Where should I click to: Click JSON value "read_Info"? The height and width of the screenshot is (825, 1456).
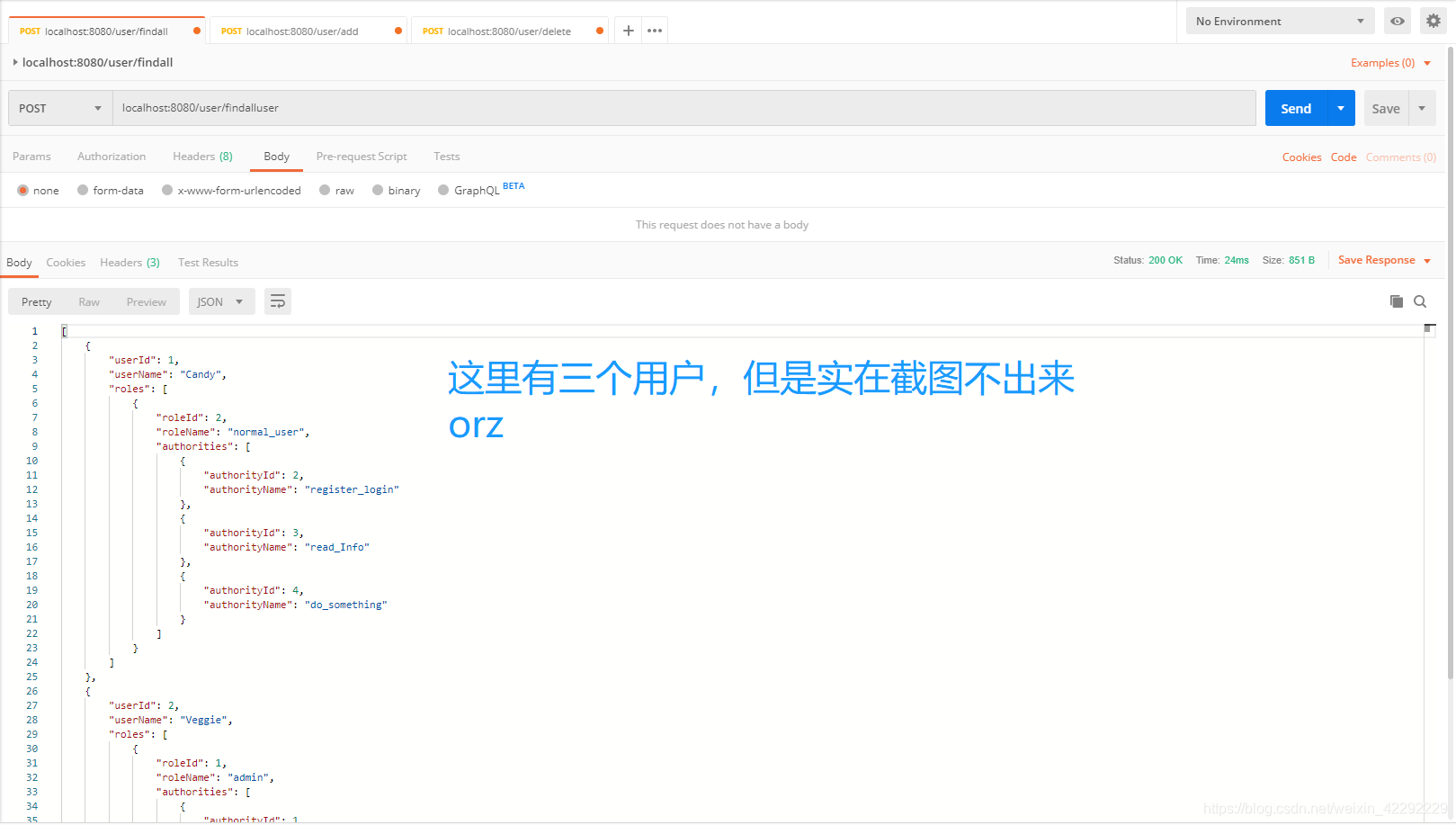point(336,547)
